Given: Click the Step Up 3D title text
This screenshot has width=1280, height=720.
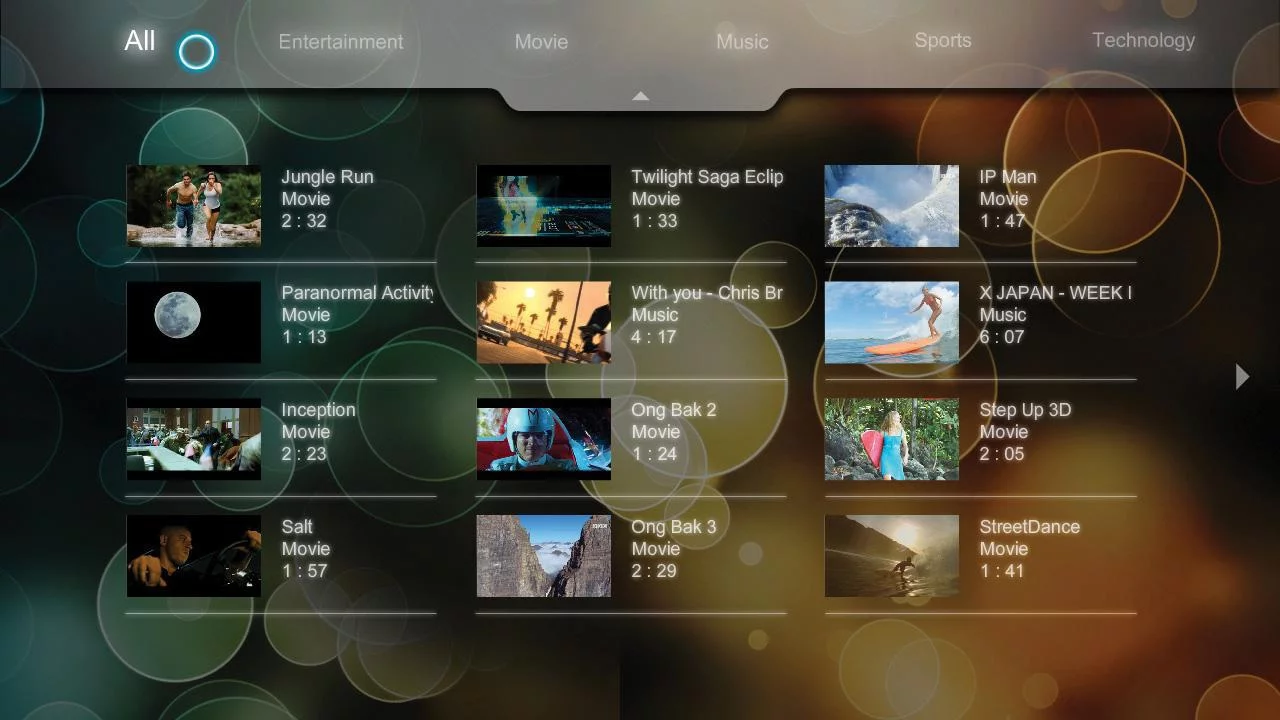Looking at the screenshot, I should [x=1026, y=410].
